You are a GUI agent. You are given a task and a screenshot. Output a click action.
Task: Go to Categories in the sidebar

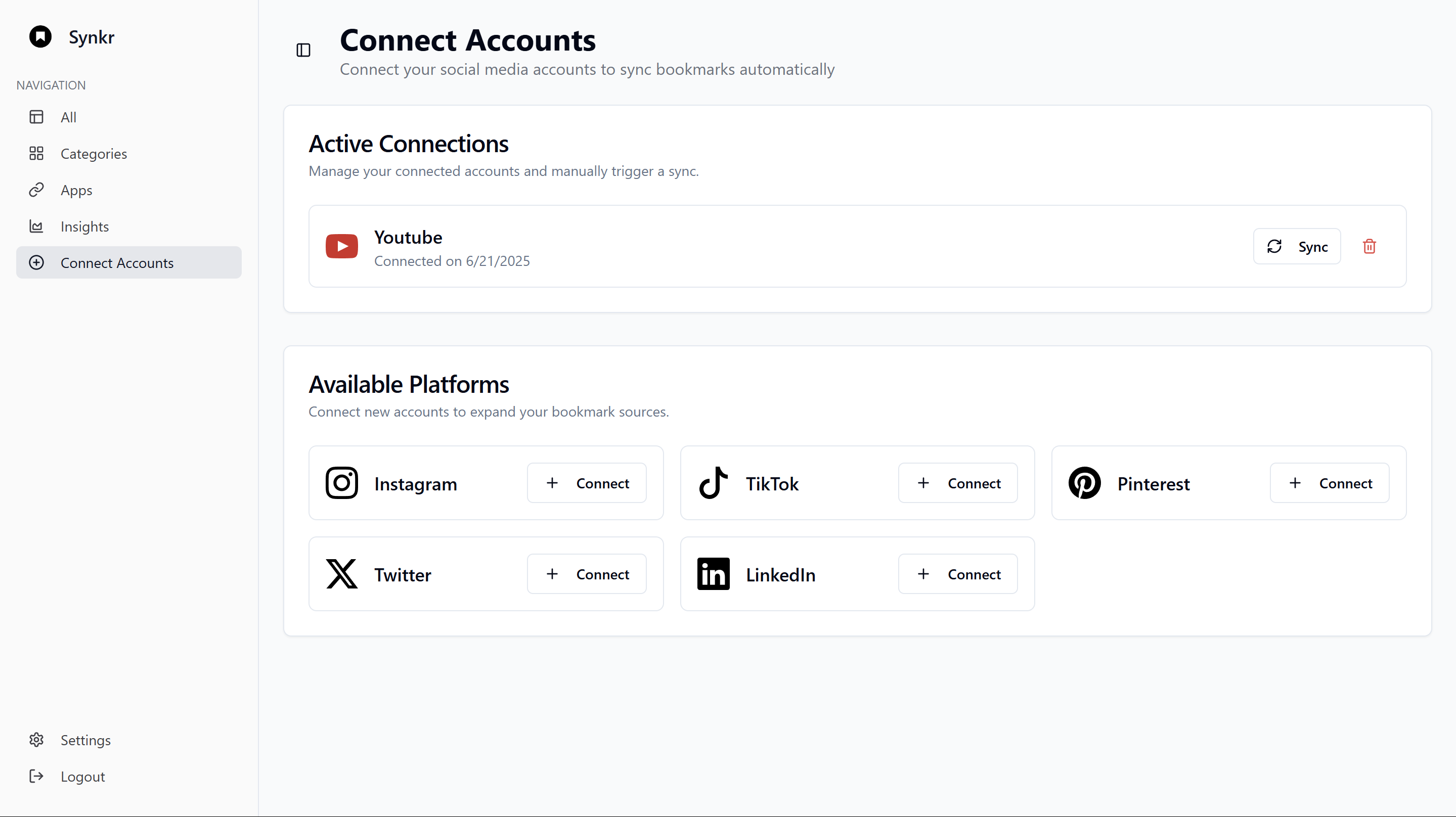(x=93, y=154)
